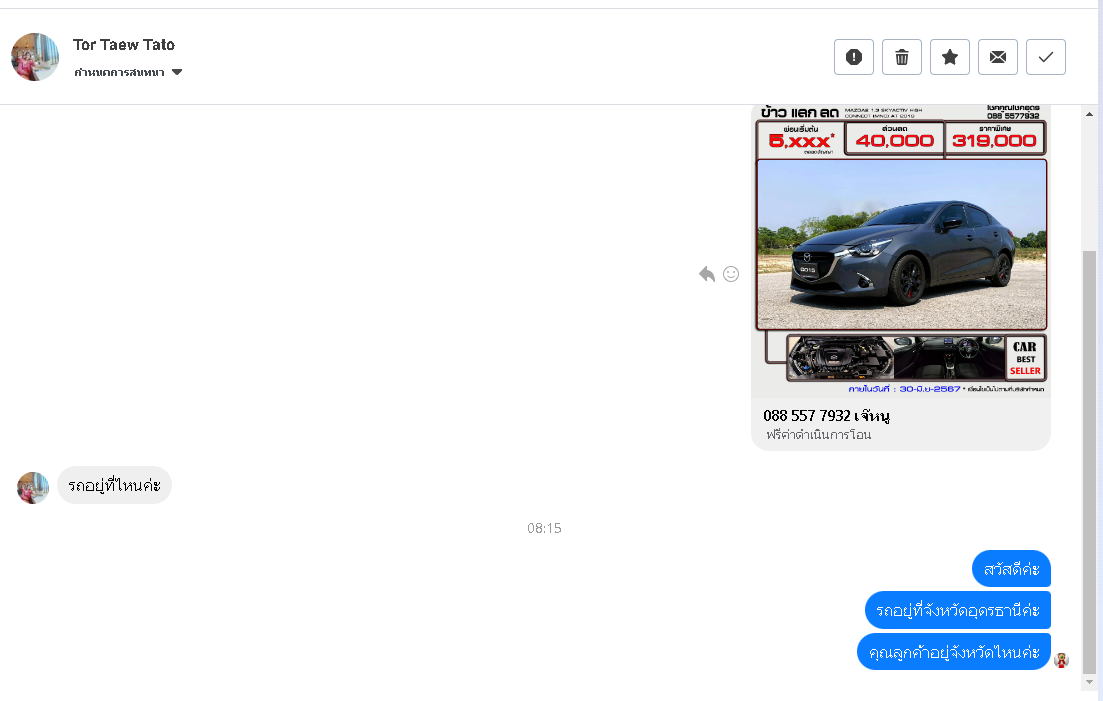The height and width of the screenshot is (701, 1103).
Task: Mark conversation as spam with exclamation icon
Action: (853, 57)
